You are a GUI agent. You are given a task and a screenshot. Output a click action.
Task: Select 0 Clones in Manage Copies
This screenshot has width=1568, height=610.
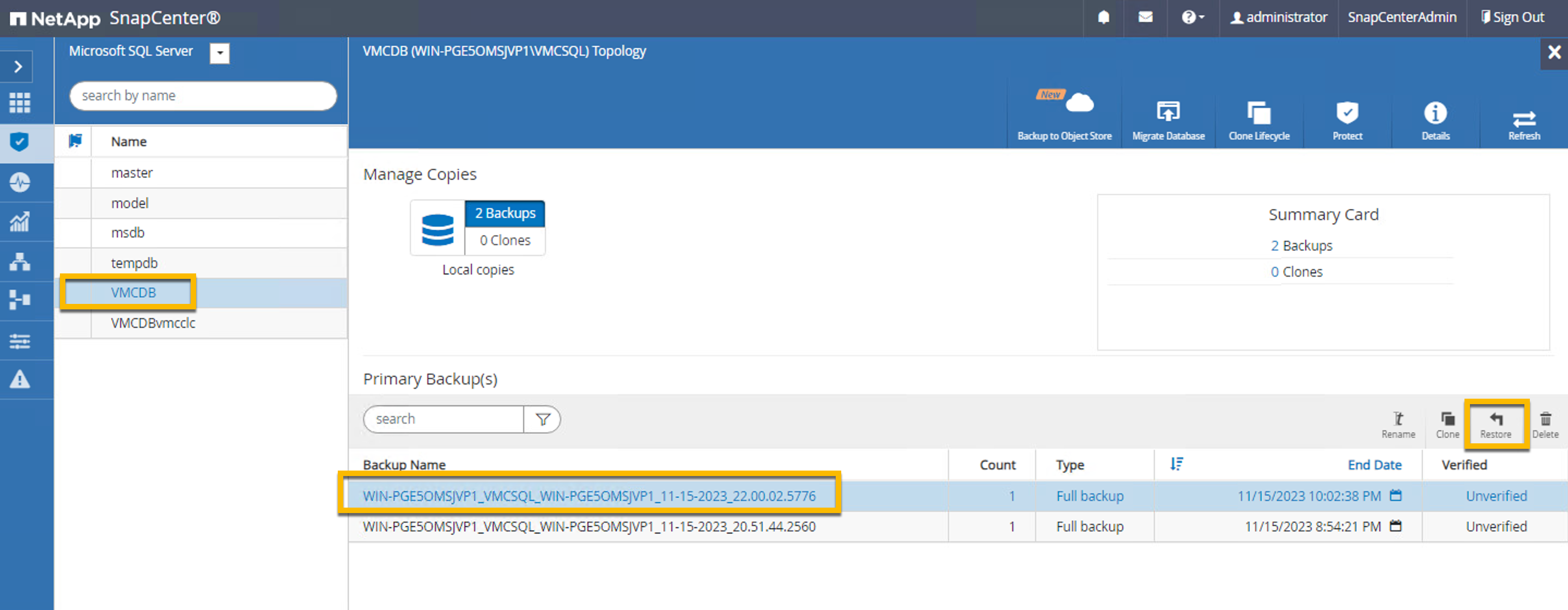point(505,241)
